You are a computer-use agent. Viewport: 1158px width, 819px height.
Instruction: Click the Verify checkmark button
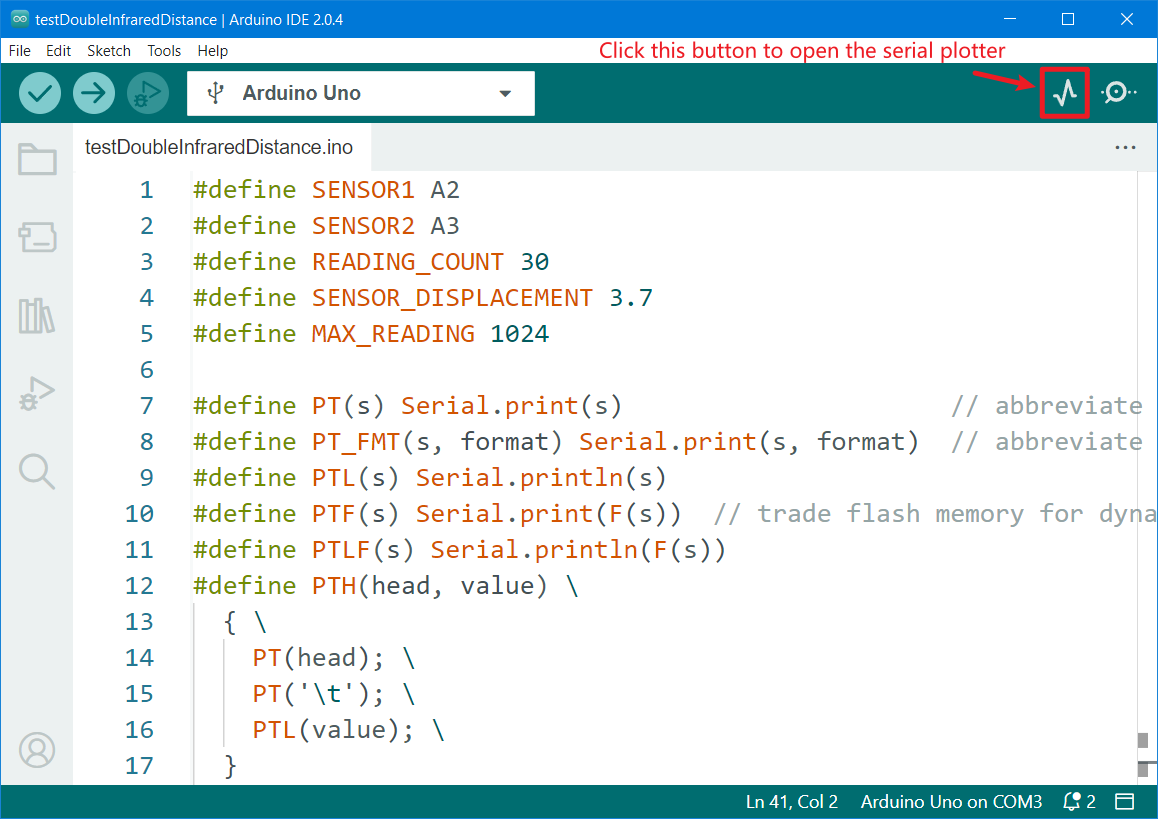(x=40, y=93)
